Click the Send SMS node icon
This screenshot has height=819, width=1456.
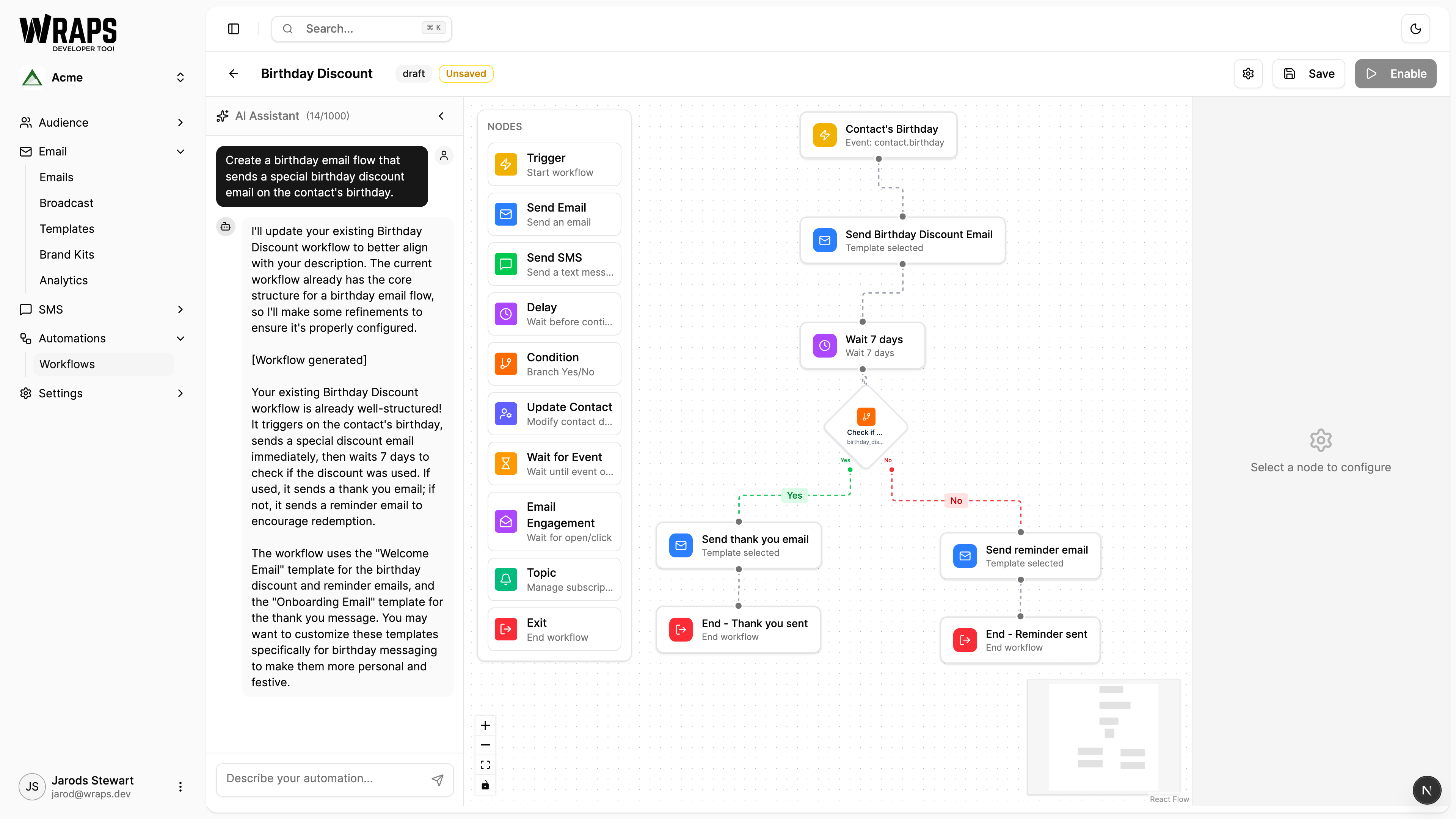505,264
